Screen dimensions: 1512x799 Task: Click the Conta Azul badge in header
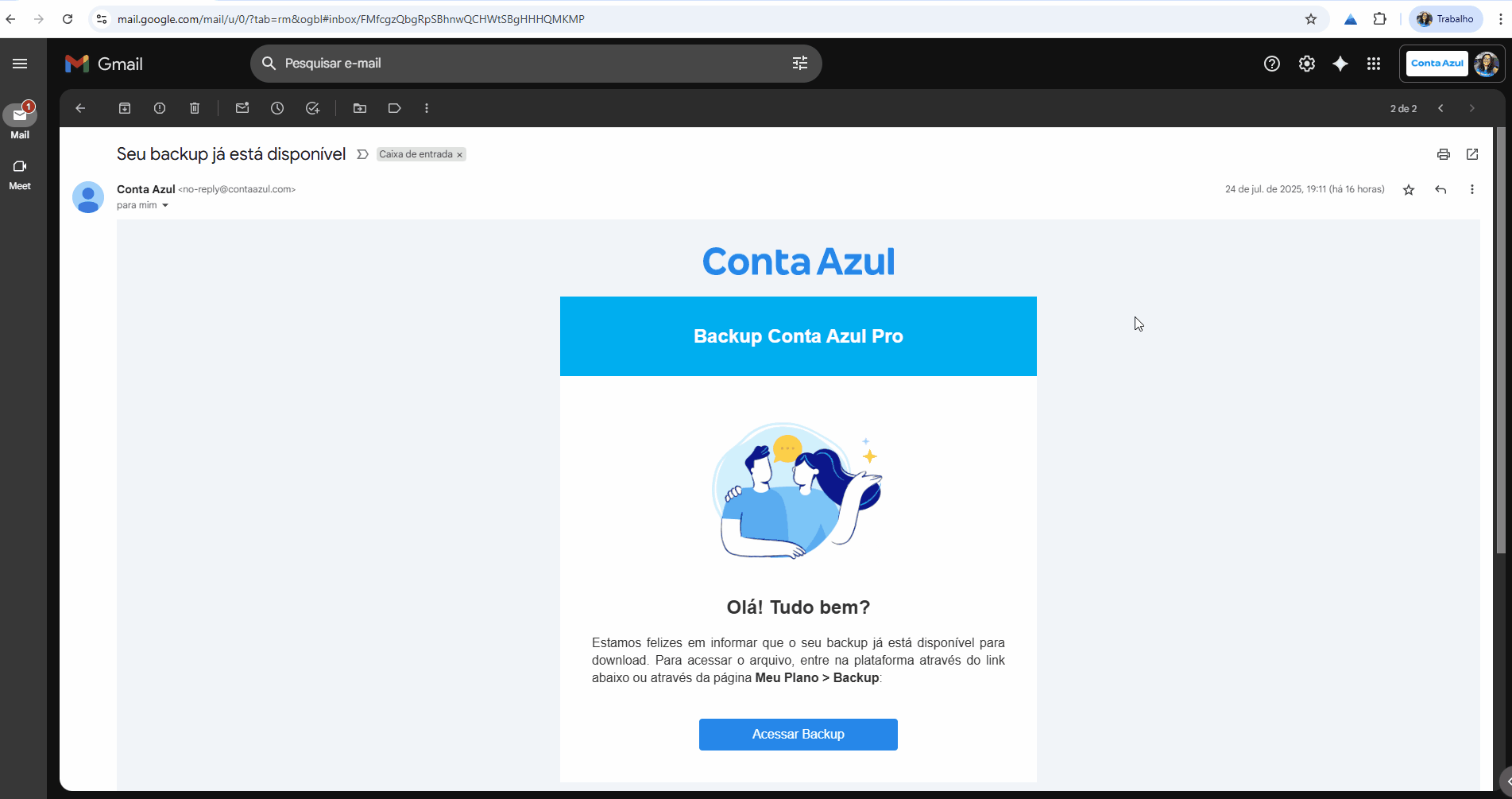1437,64
